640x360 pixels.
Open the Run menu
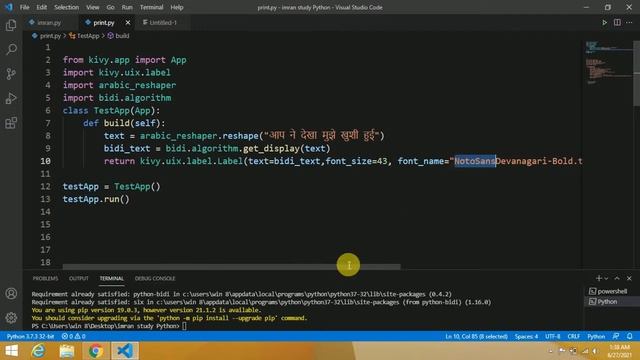127,7
